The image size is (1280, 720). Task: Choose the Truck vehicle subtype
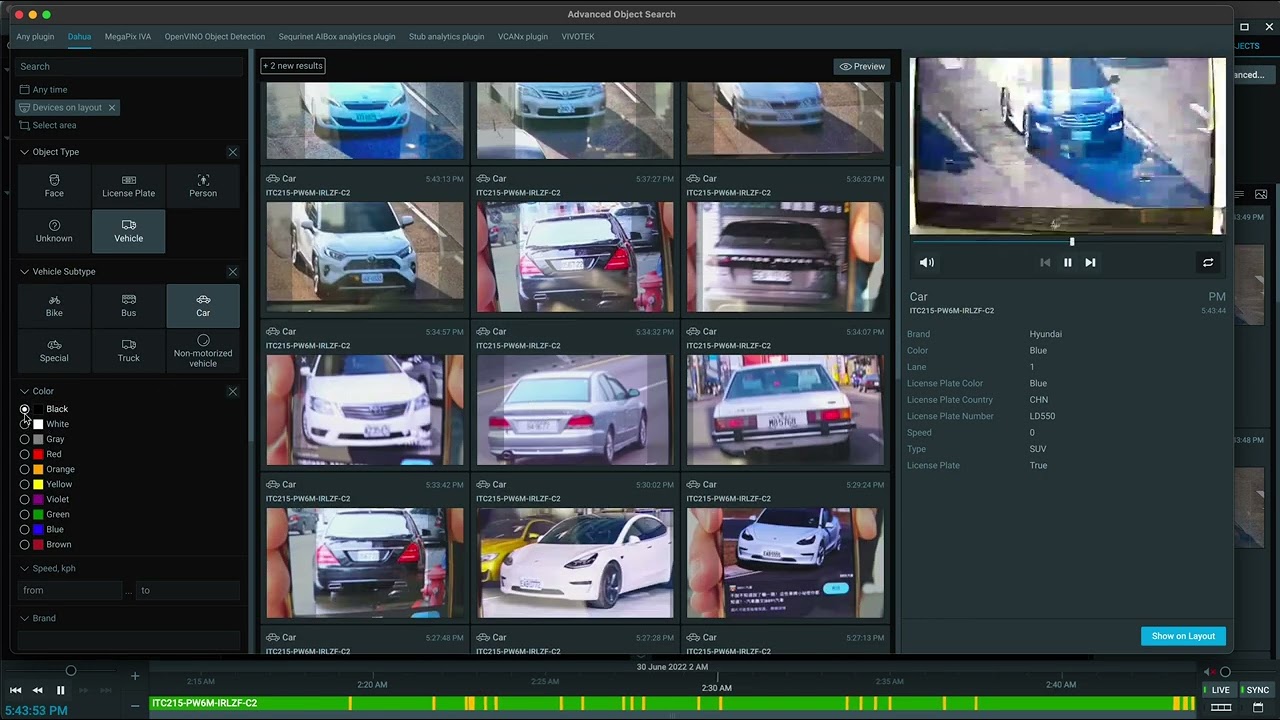pyautogui.click(x=128, y=351)
